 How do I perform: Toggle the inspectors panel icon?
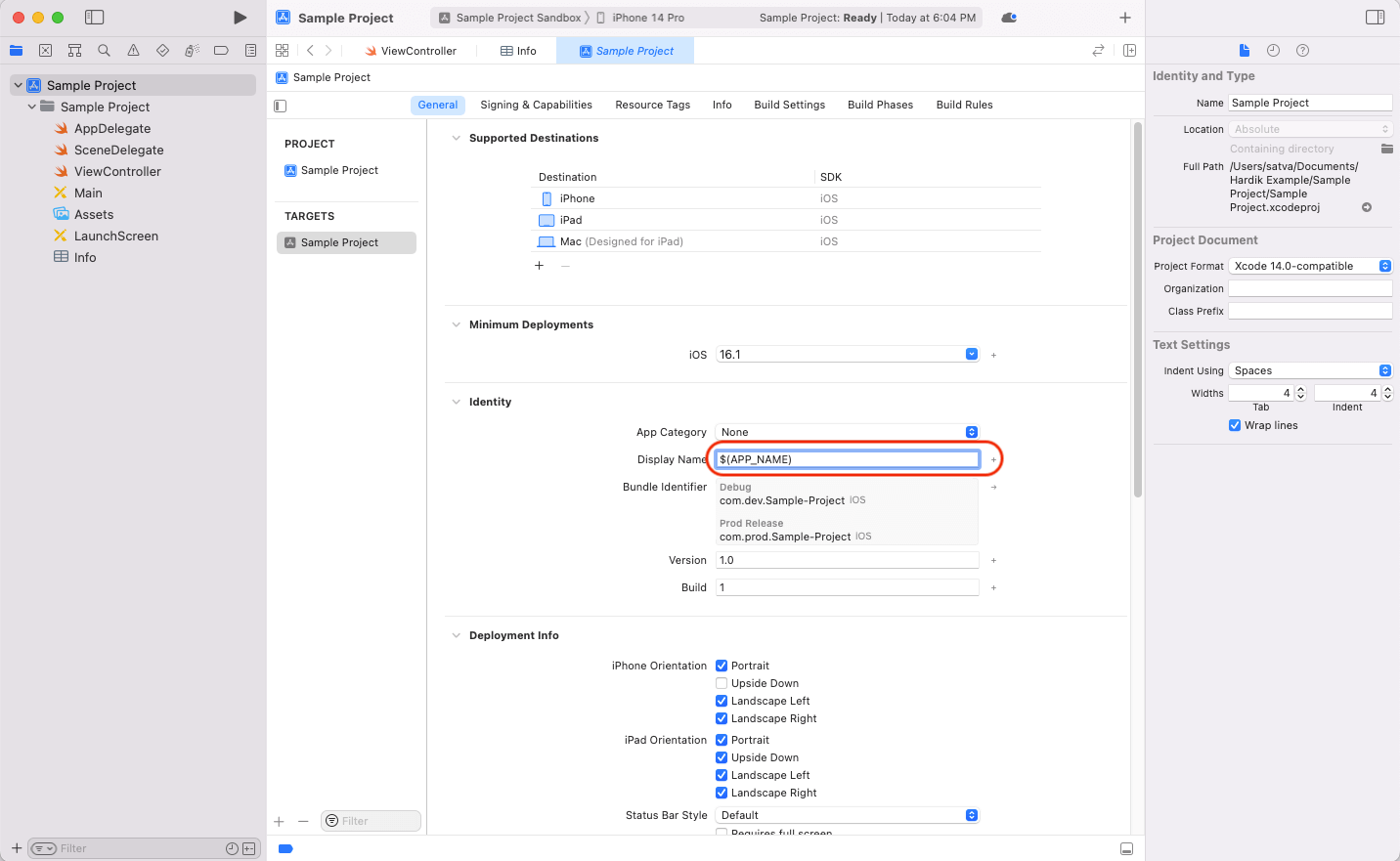1375,18
